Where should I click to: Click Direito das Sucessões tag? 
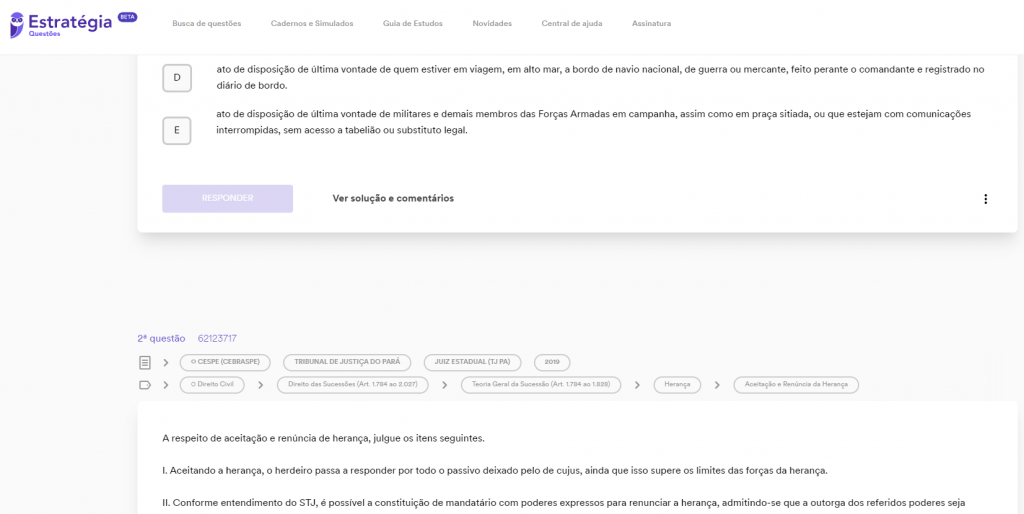[353, 385]
